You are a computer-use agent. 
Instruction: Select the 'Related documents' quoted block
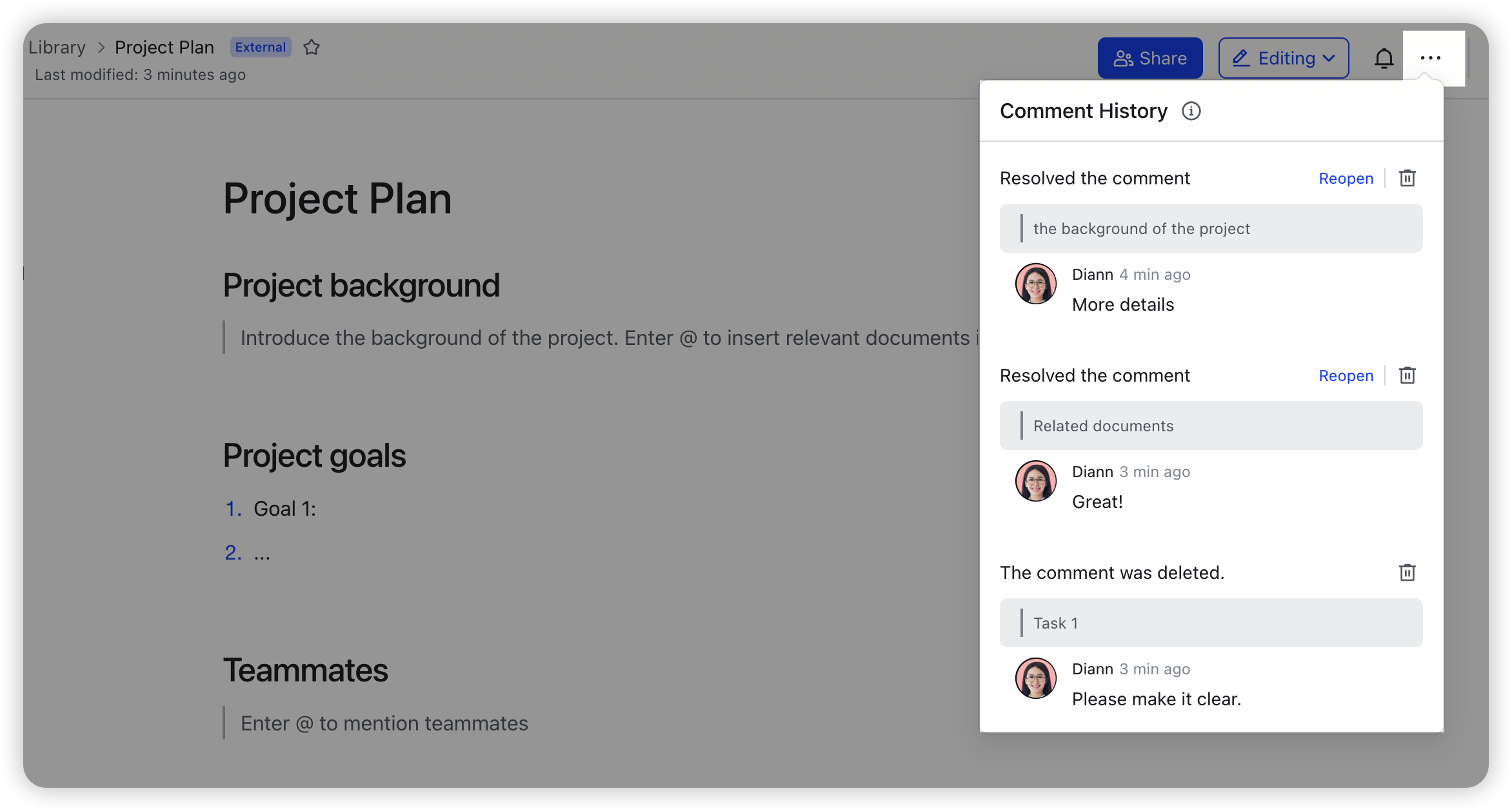[1211, 425]
